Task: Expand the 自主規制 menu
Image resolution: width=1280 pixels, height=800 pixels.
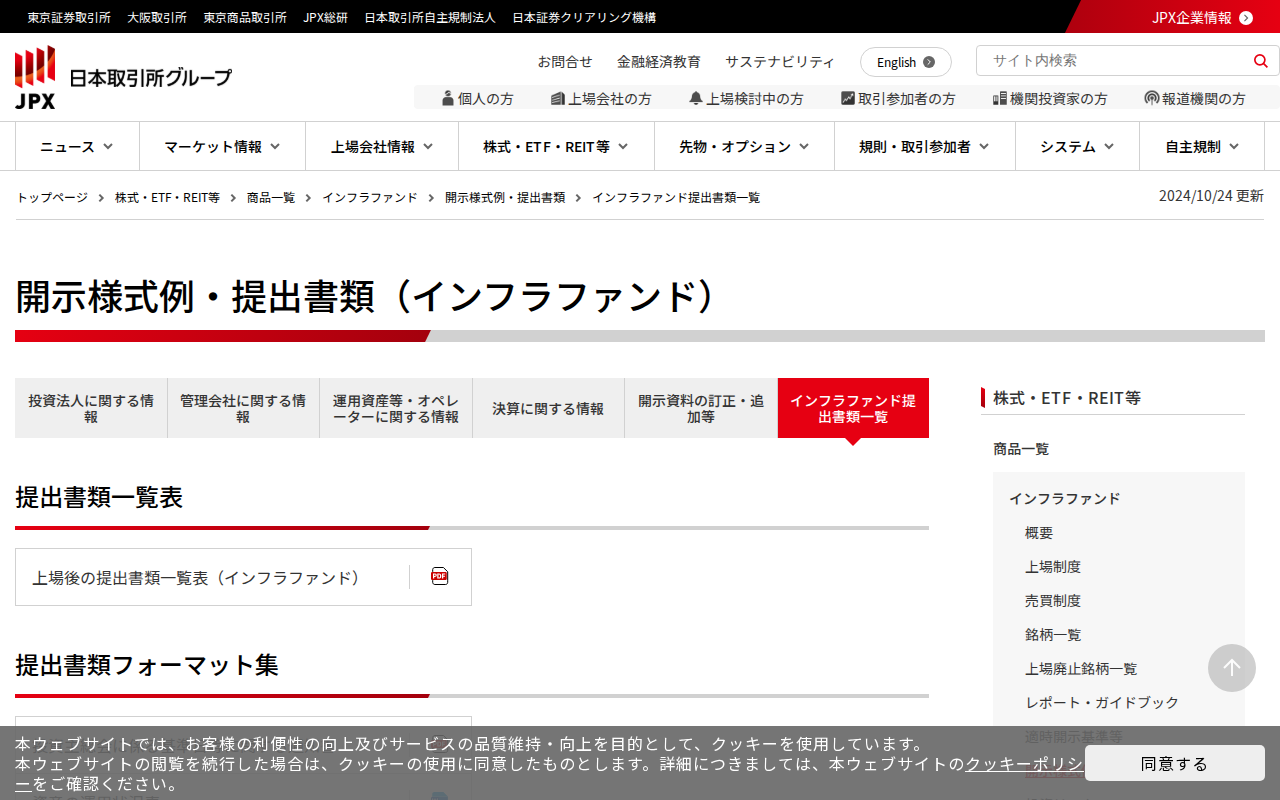Action: (1202, 147)
